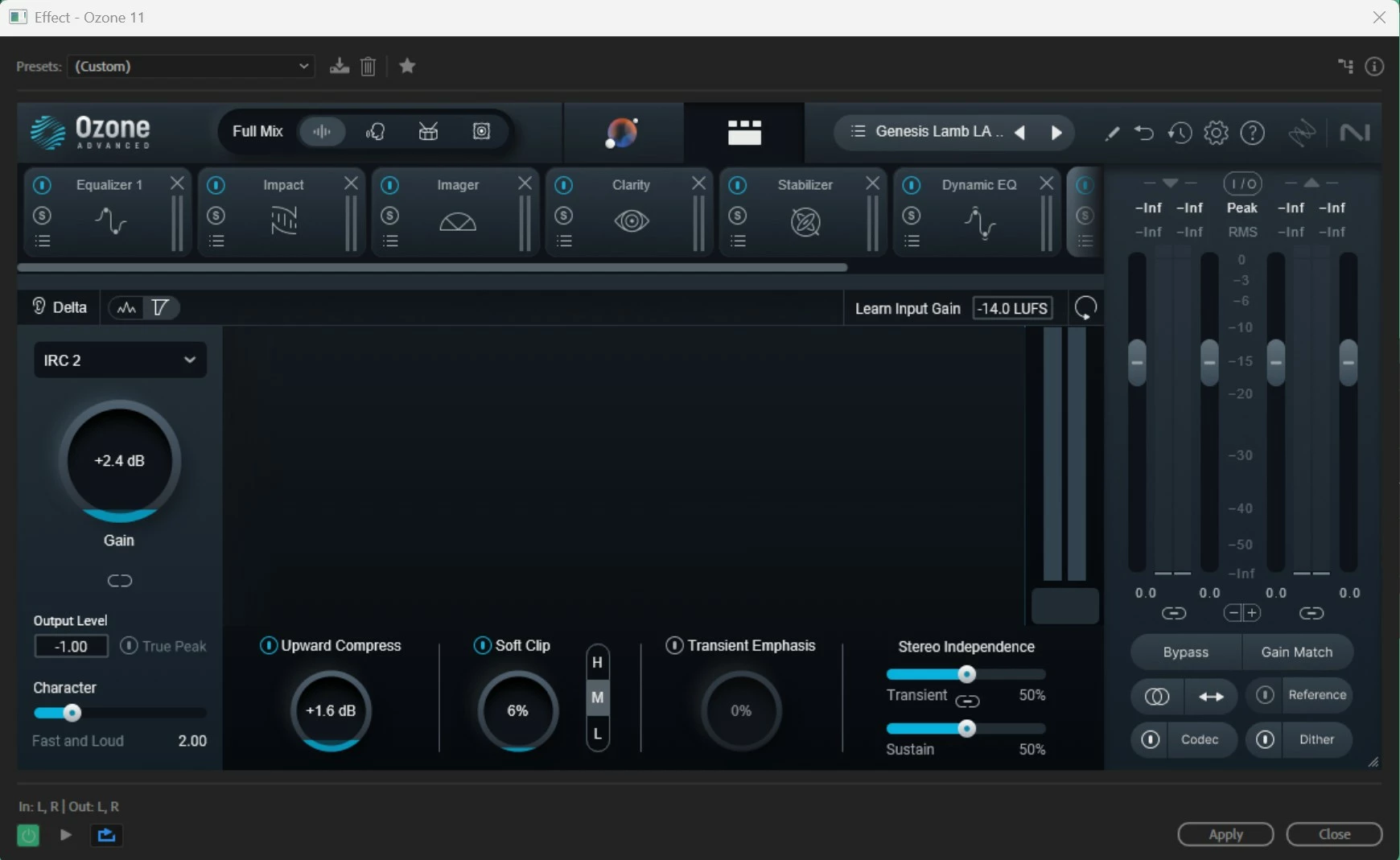Select the Impact module tab

point(283,214)
